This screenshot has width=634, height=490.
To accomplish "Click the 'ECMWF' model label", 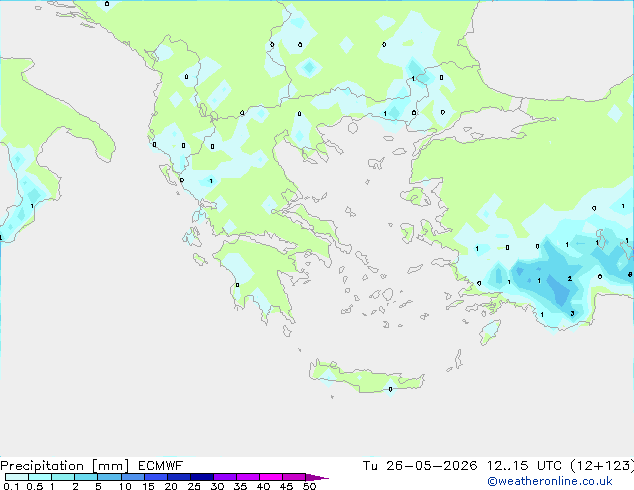I will point(161,466).
